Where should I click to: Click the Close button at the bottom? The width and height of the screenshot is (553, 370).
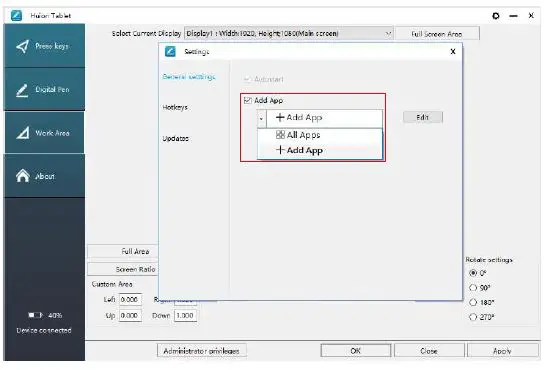point(429,351)
